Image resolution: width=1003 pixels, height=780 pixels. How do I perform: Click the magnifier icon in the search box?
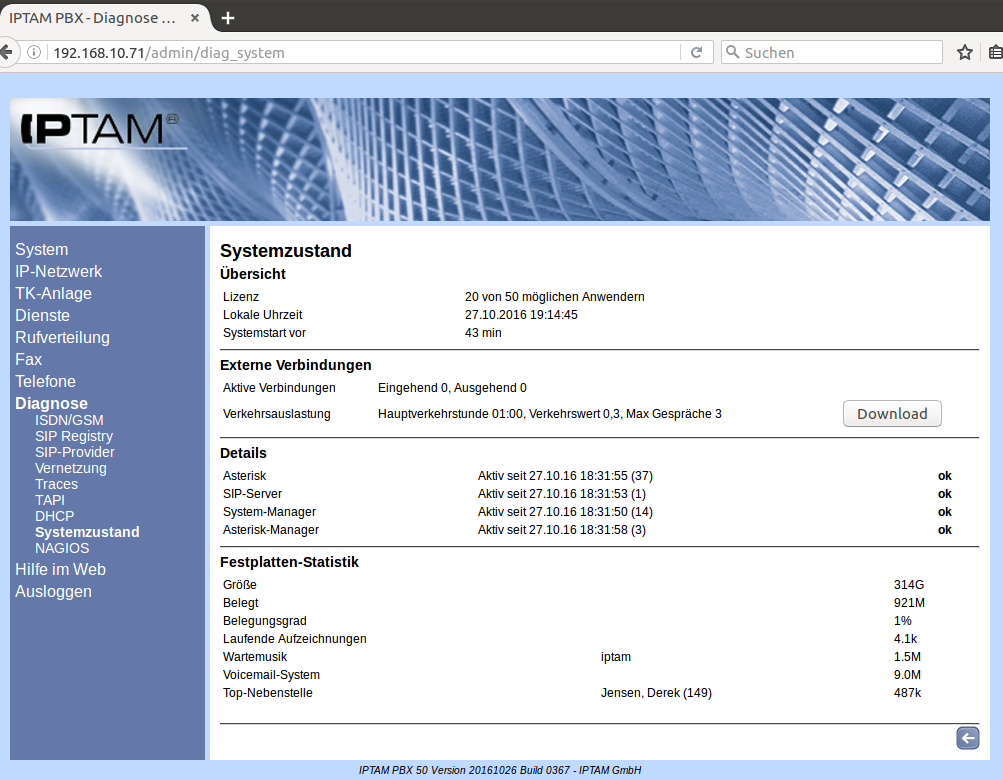click(x=733, y=53)
